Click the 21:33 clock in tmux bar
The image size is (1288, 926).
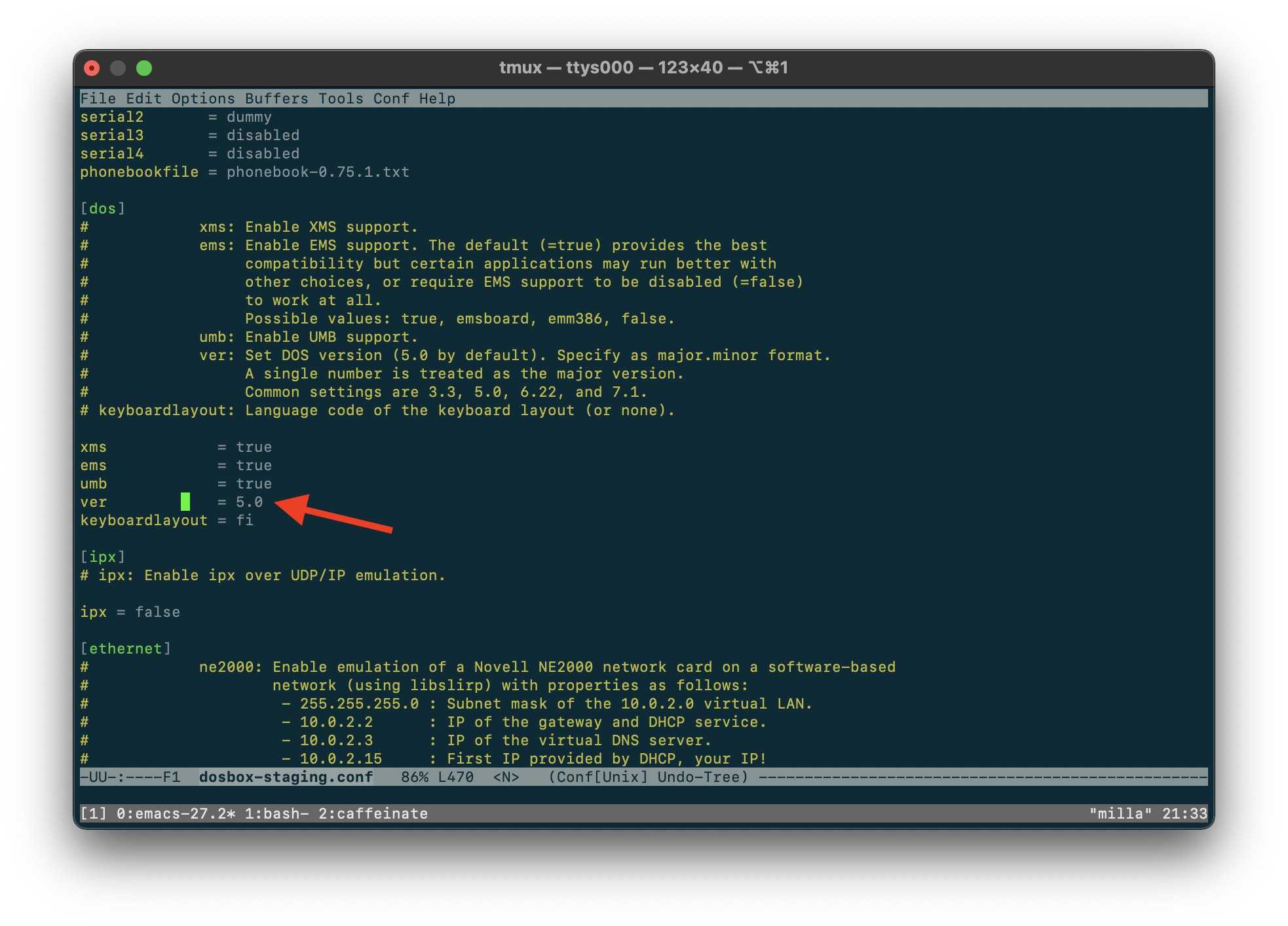1184,813
